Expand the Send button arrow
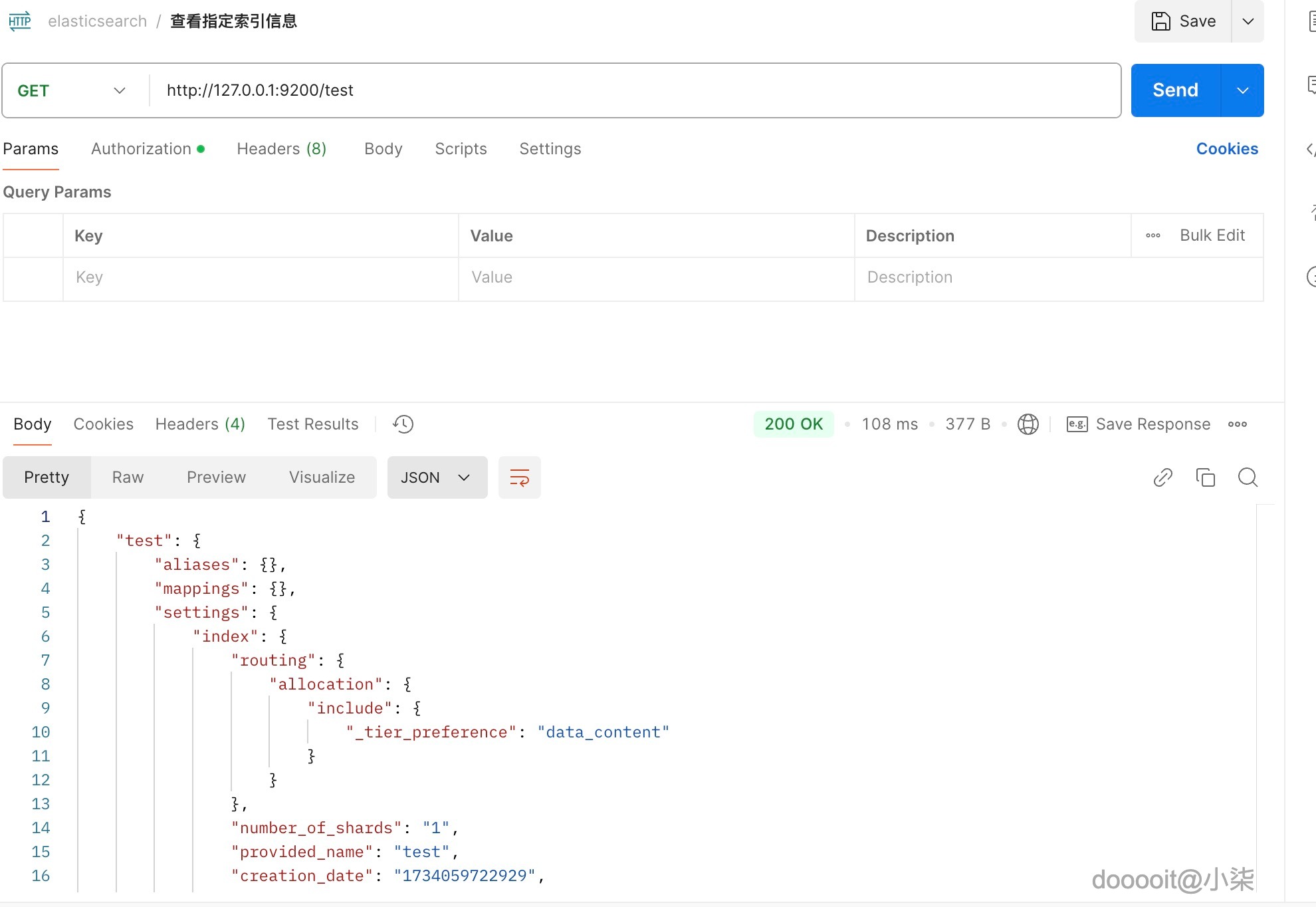Screen dimensions: 1316x907 1242,90
